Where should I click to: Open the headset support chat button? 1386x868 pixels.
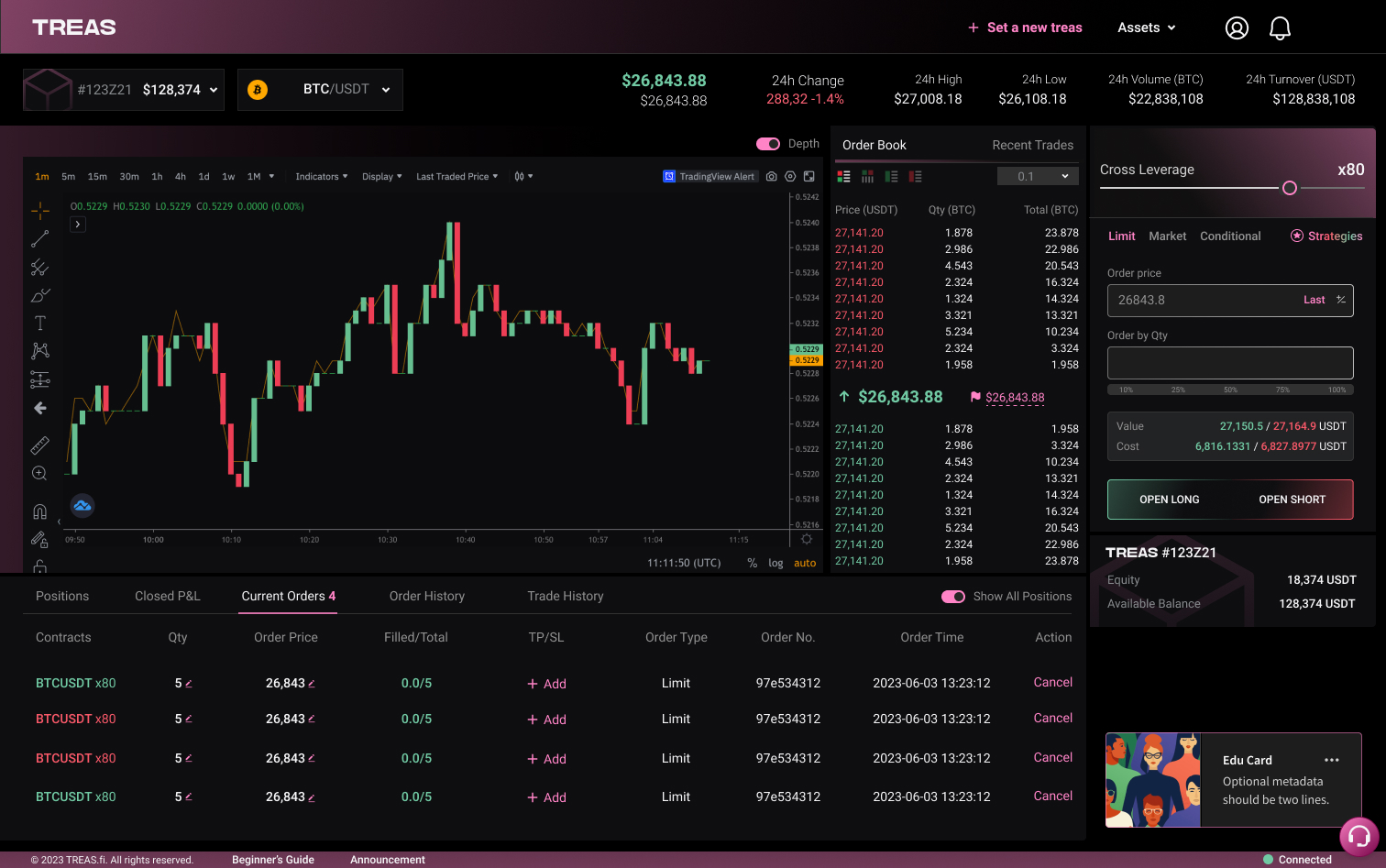click(1358, 836)
